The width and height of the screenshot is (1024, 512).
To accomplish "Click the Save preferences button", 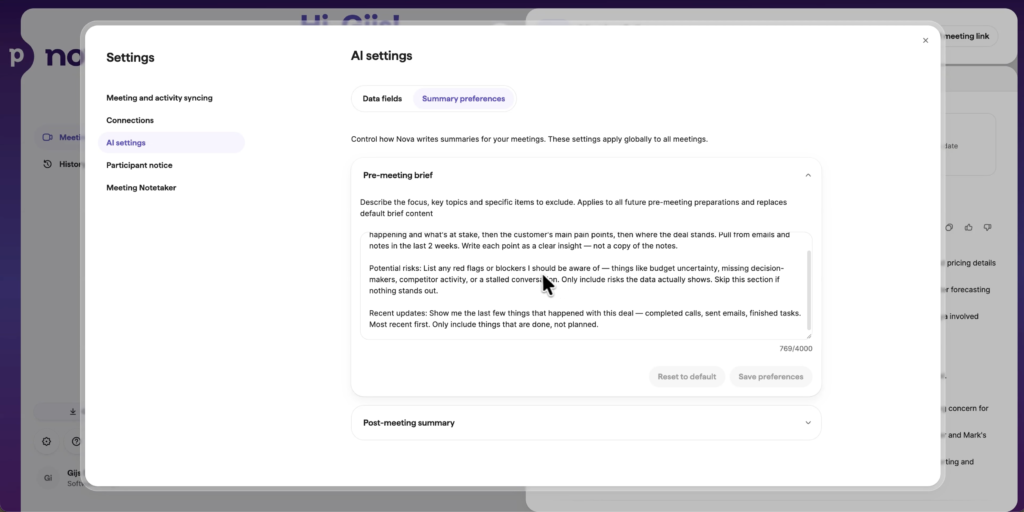I will [771, 377].
